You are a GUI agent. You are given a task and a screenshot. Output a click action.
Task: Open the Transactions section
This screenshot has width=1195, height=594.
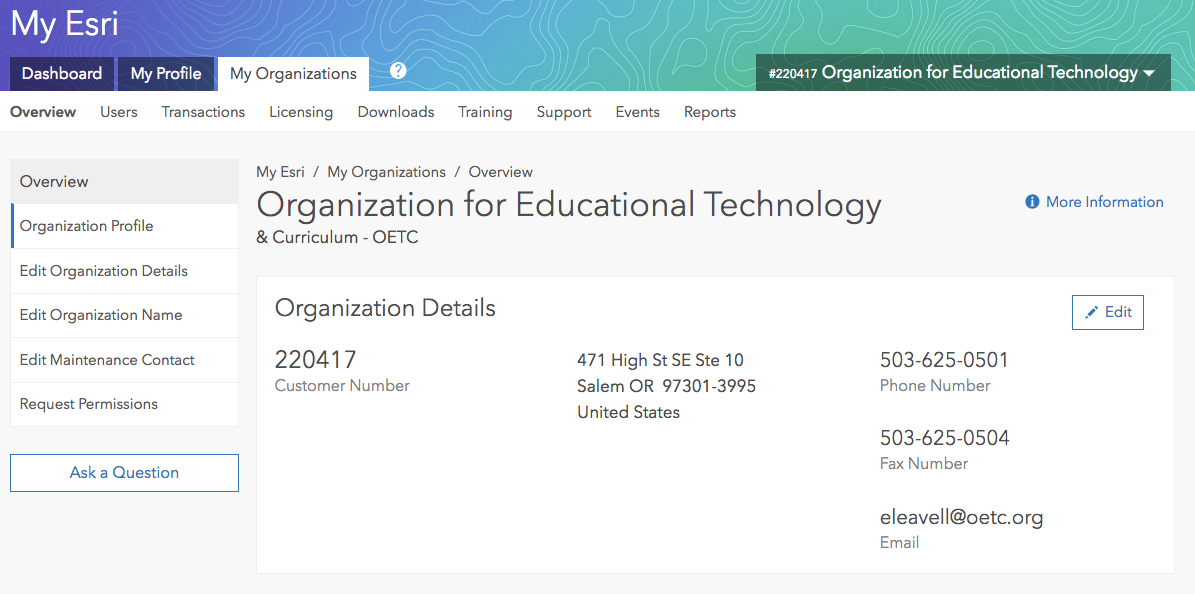[203, 112]
